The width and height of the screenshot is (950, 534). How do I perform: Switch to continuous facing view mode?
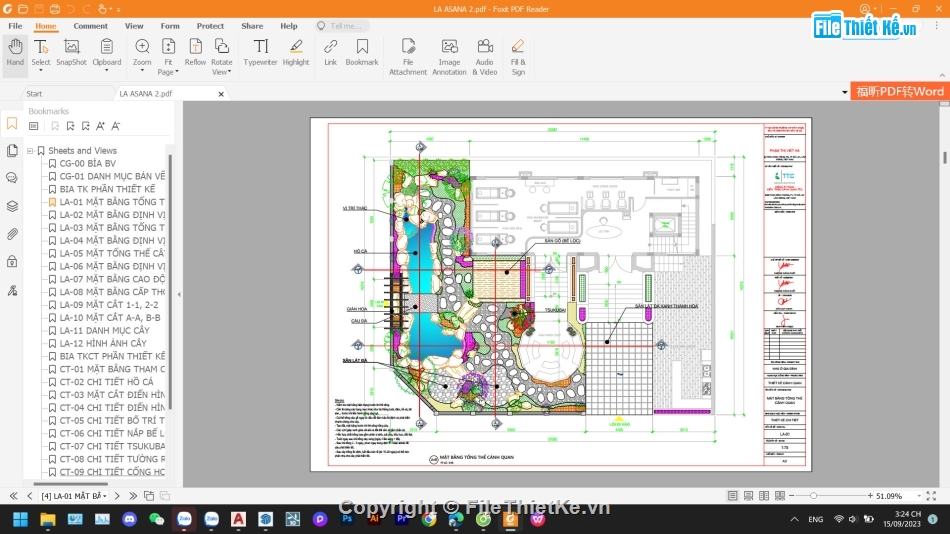click(780, 496)
